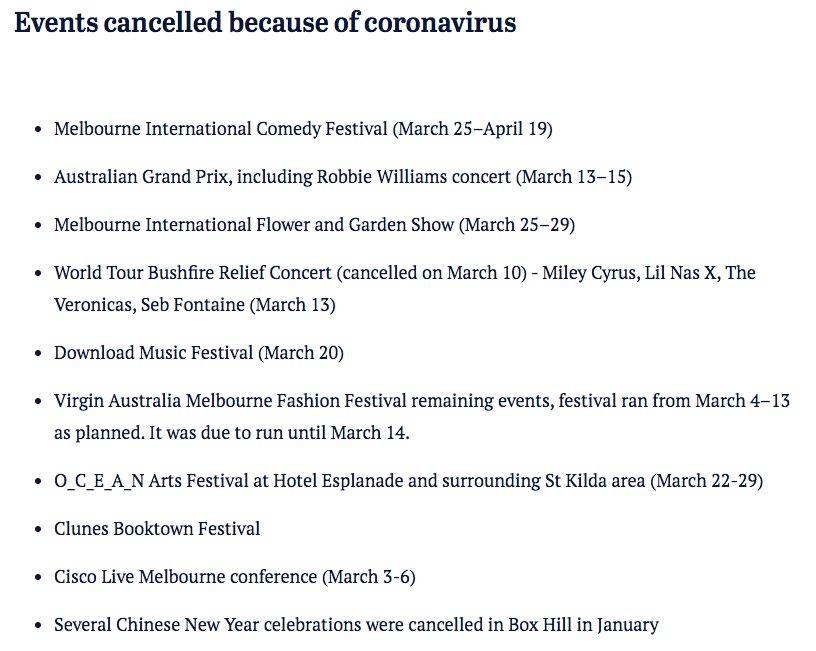Click the Australian Grand Prix list entry

coord(343,177)
